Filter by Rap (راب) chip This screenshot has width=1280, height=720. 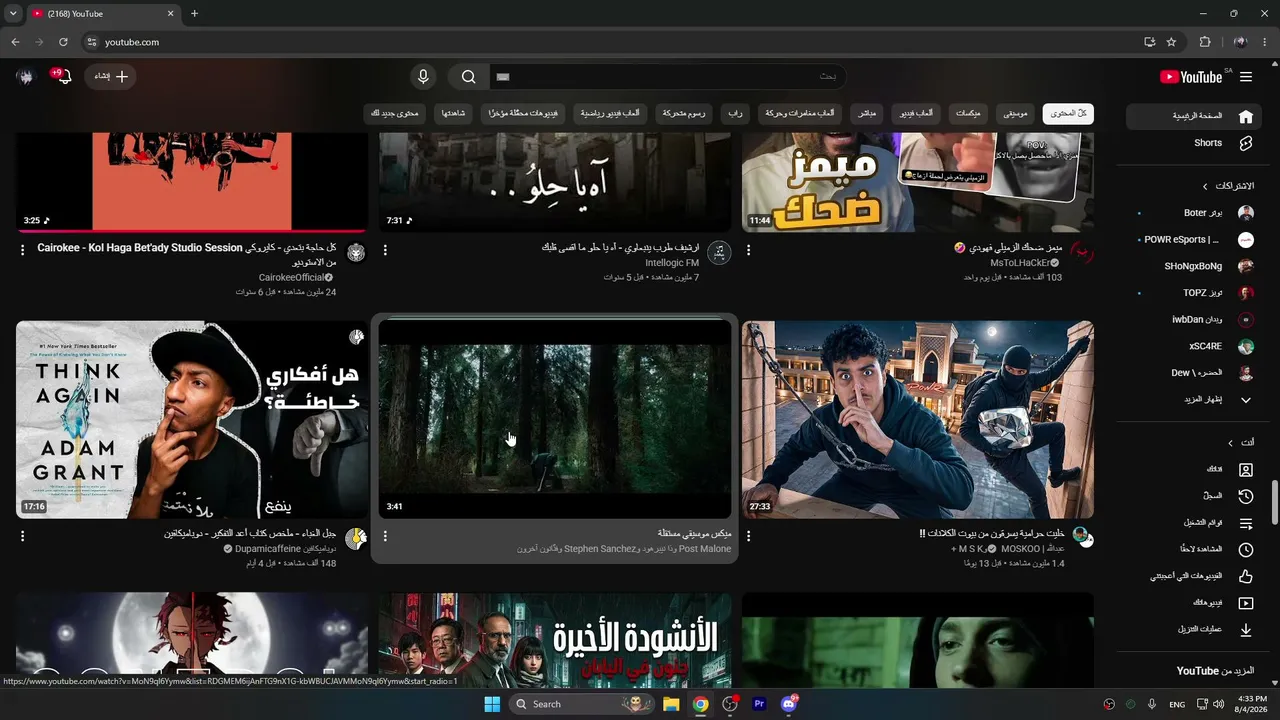click(735, 114)
